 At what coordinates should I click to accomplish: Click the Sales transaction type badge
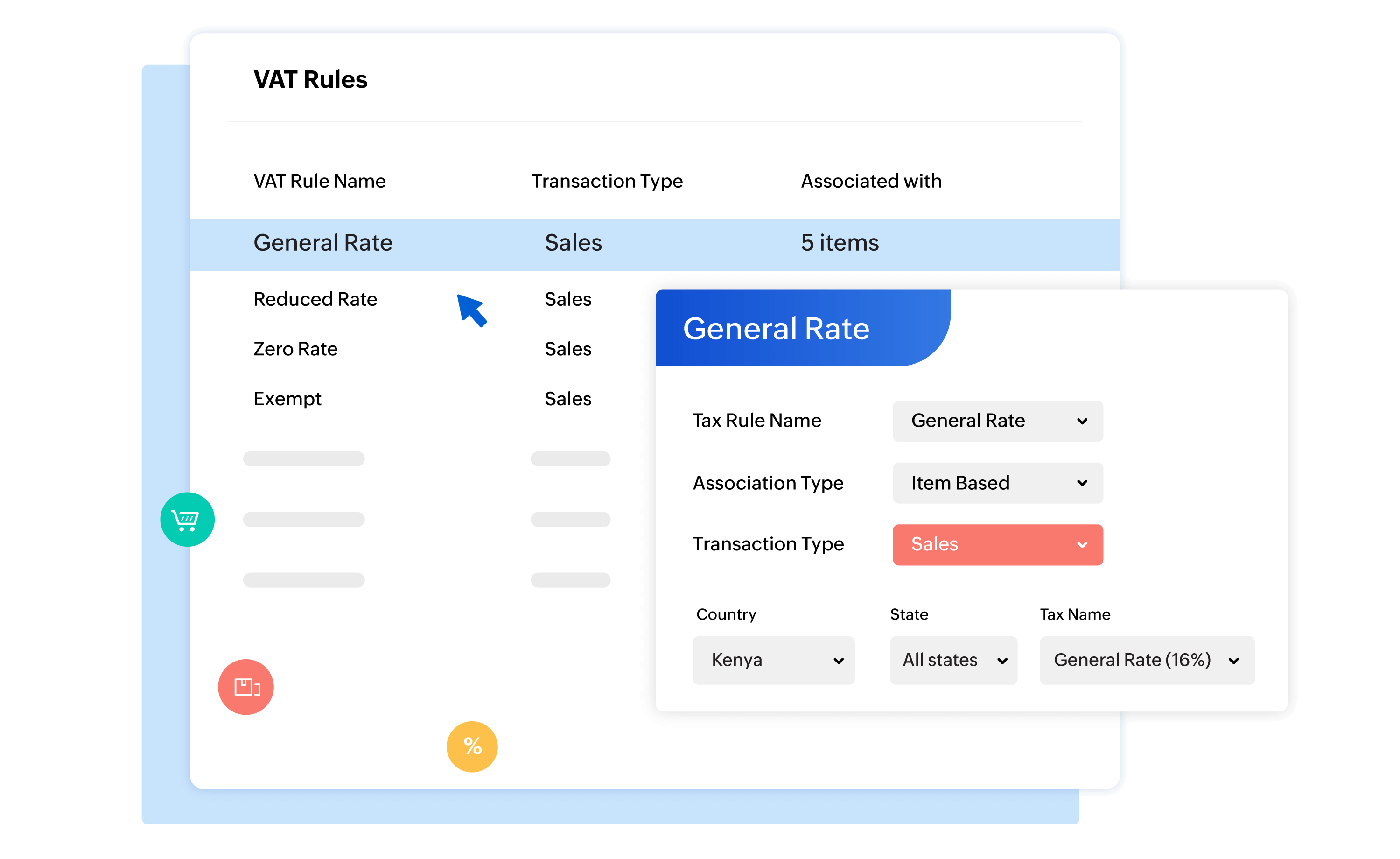[x=996, y=545]
